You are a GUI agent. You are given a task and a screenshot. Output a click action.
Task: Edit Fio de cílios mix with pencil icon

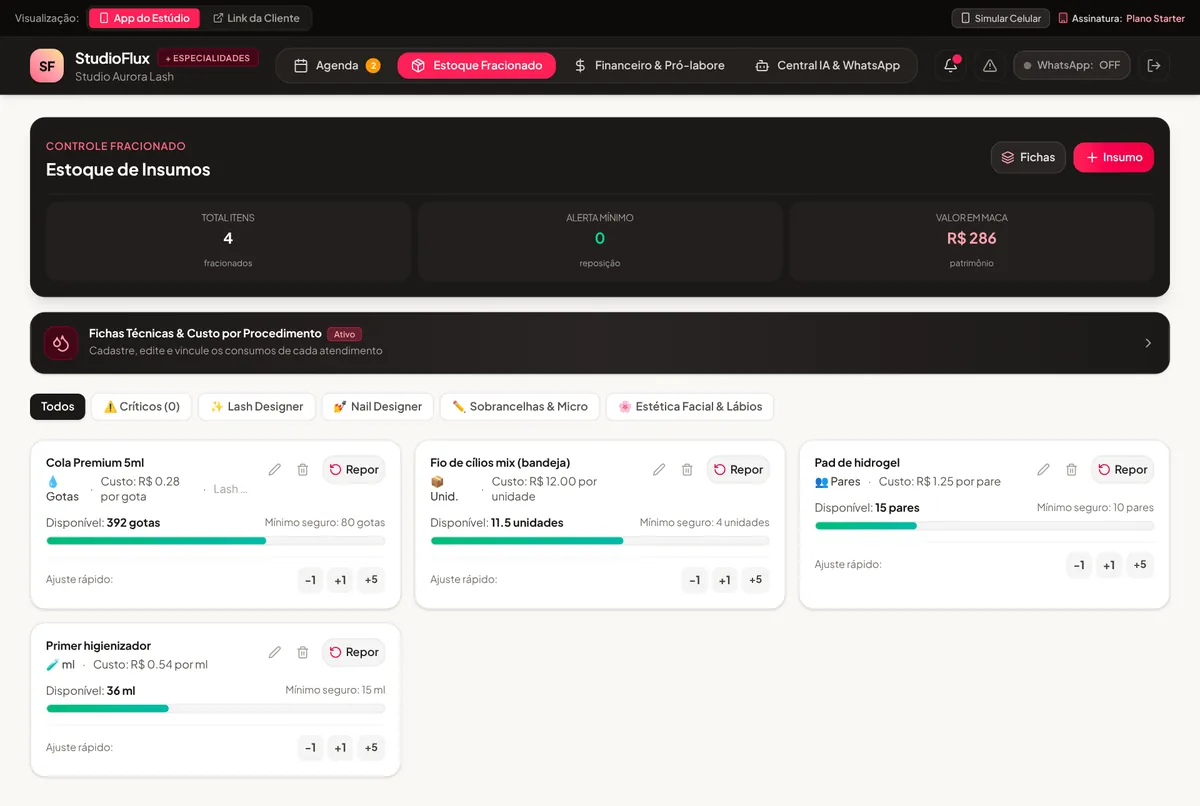pyautogui.click(x=659, y=470)
